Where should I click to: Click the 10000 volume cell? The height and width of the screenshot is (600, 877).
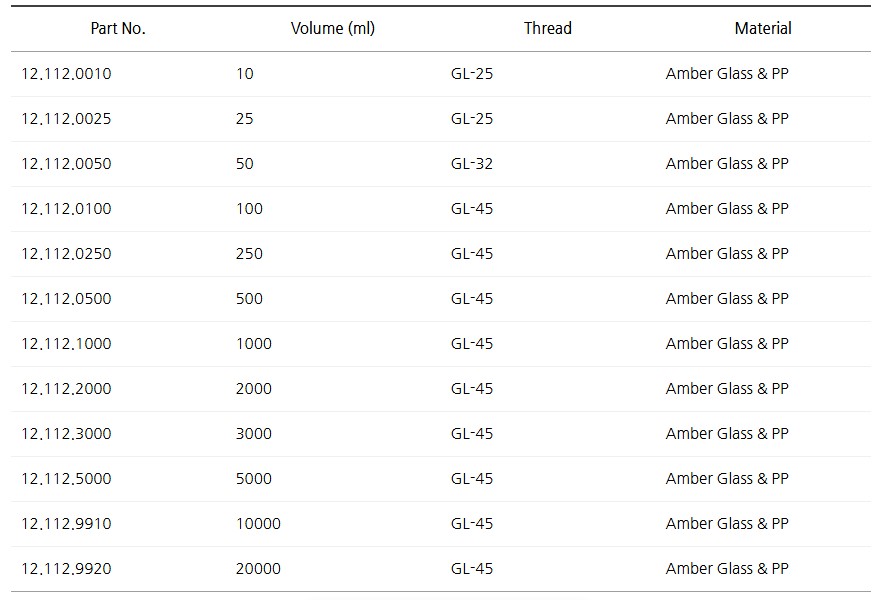click(258, 524)
